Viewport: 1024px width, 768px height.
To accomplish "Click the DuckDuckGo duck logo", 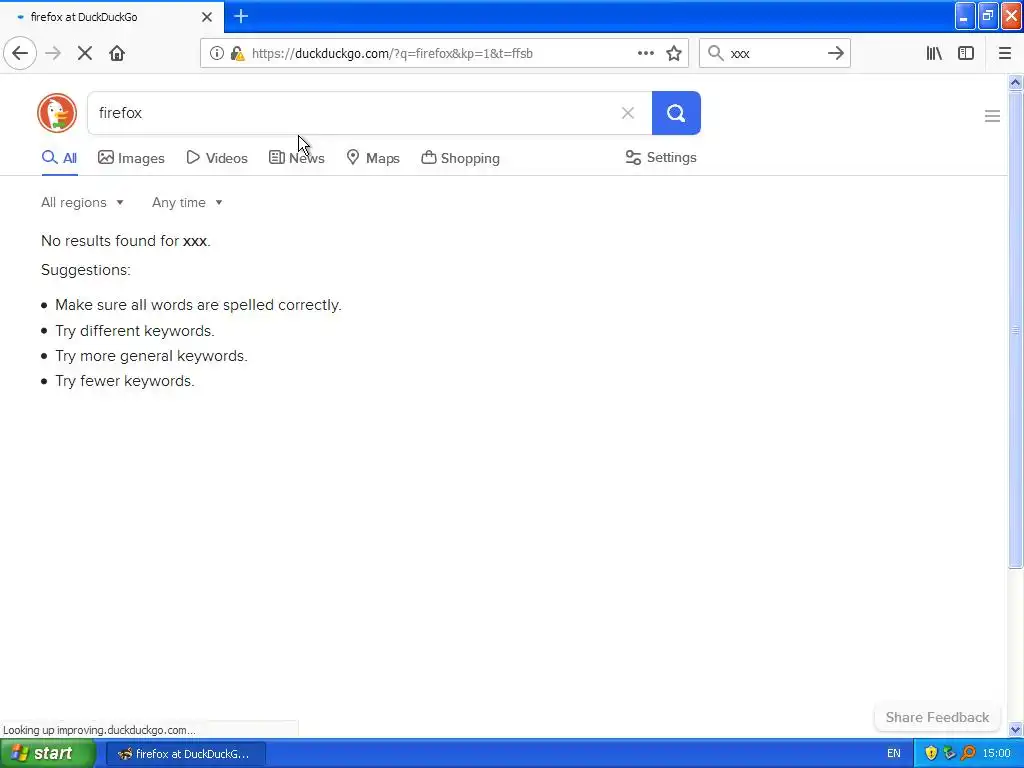I will [57, 113].
